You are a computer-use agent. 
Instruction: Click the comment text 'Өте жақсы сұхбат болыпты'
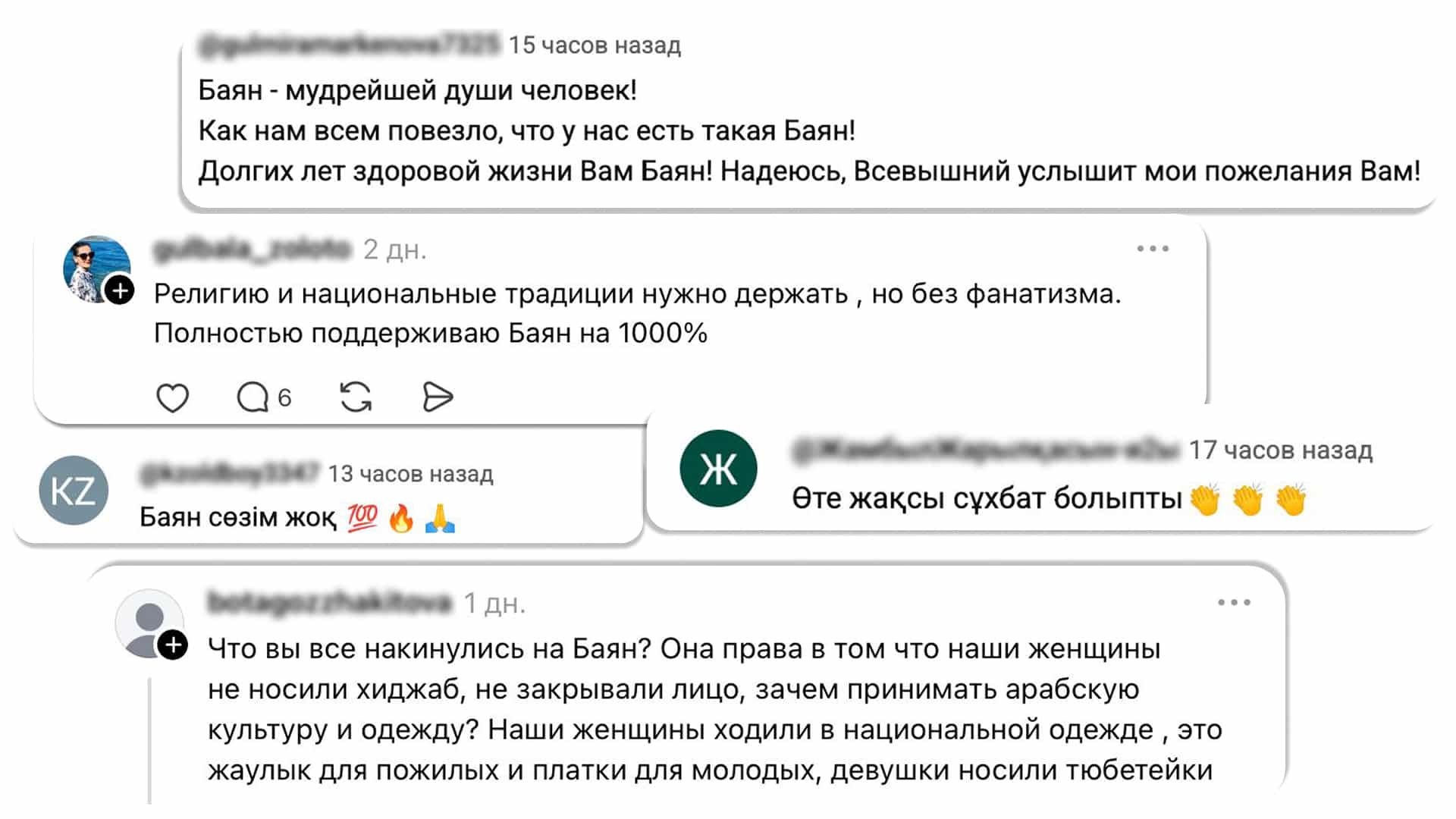[x=987, y=499]
